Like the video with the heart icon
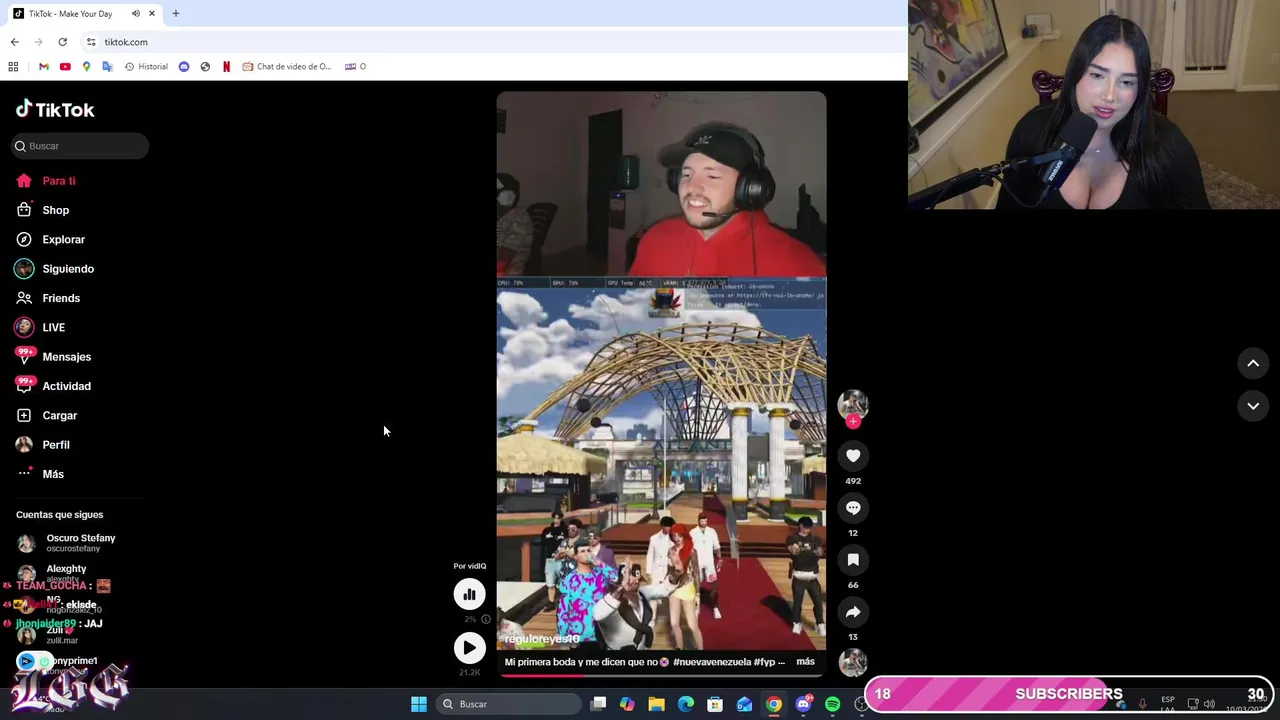The height and width of the screenshot is (720, 1280). [x=853, y=456]
